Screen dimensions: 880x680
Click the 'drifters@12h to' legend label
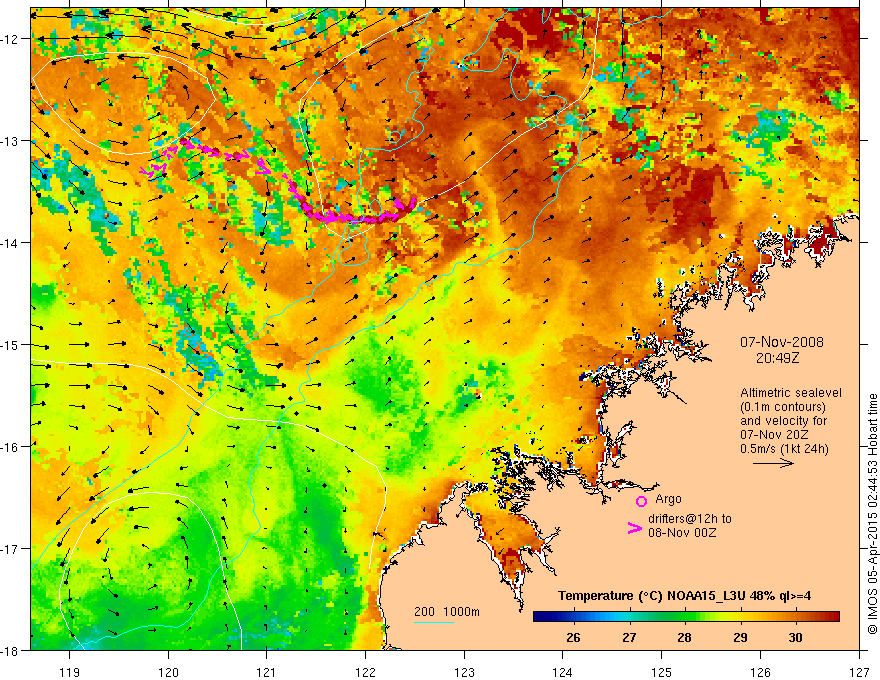tap(690, 519)
